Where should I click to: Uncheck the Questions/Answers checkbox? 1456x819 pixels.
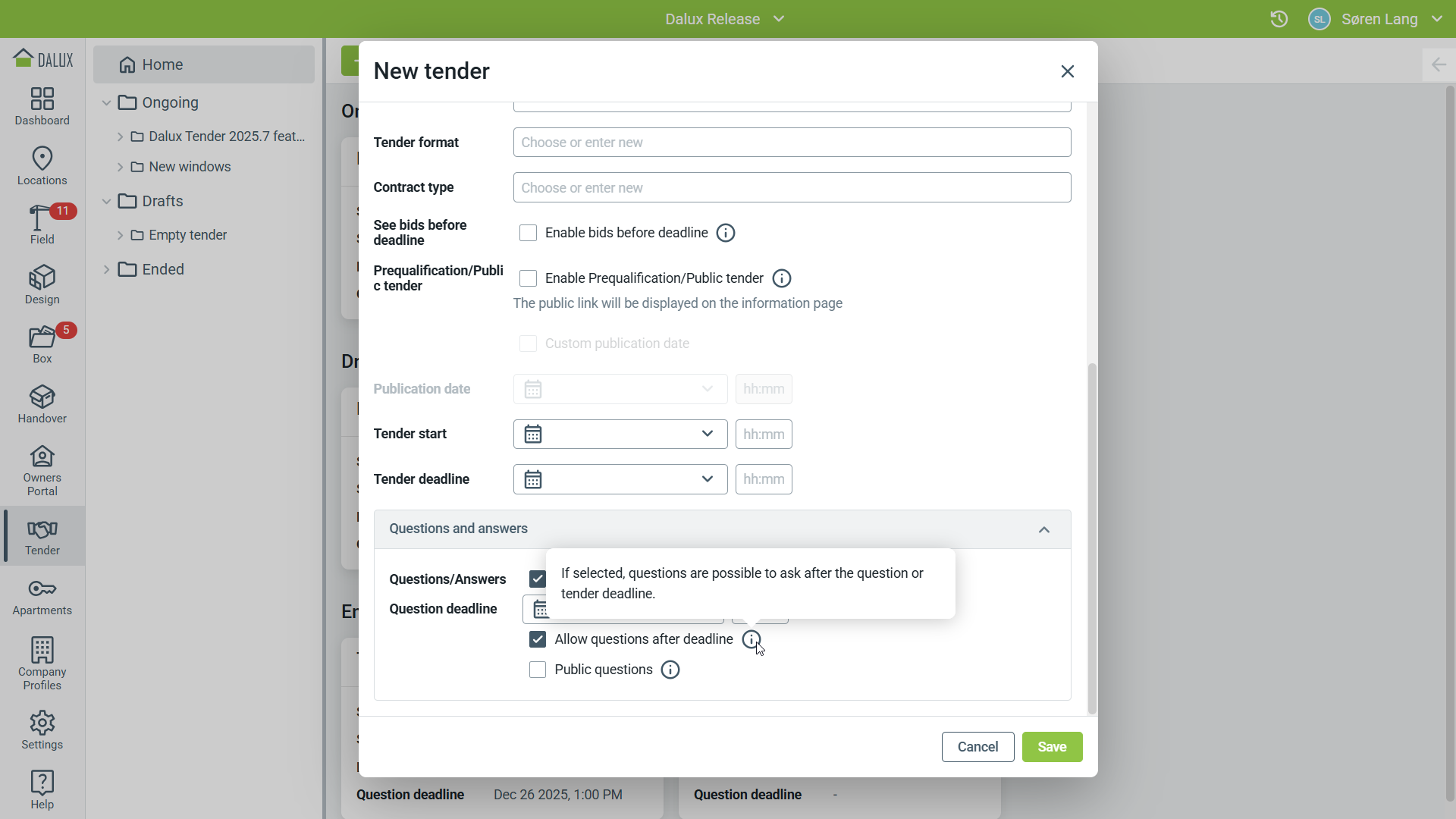tap(538, 579)
